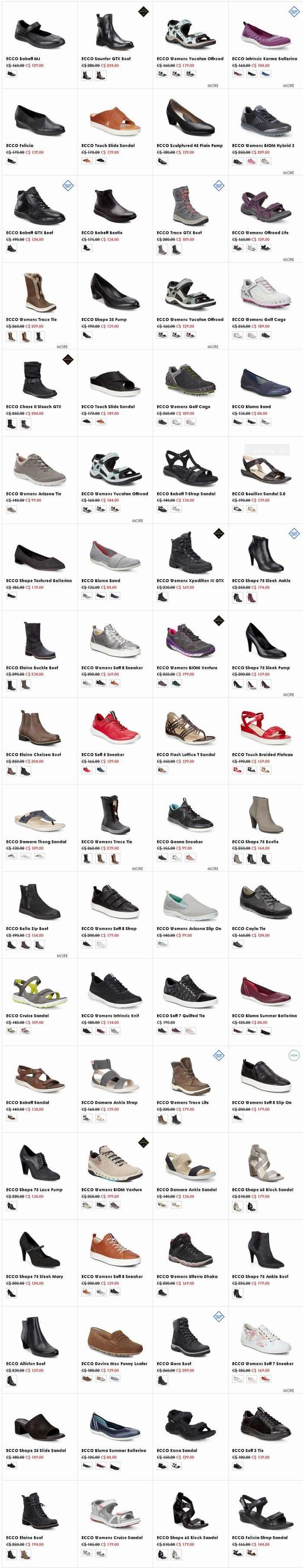Click the Back to top button
303x1568 pixels.
[267, 450]
